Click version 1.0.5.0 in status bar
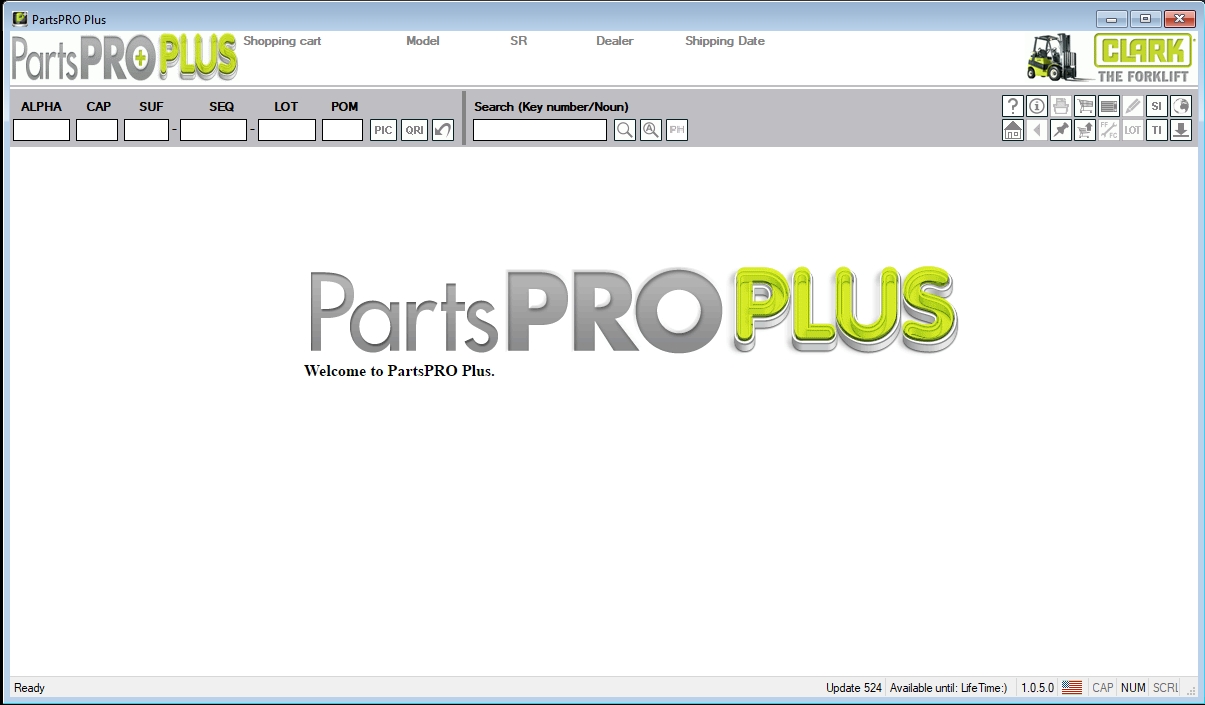 click(1037, 688)
